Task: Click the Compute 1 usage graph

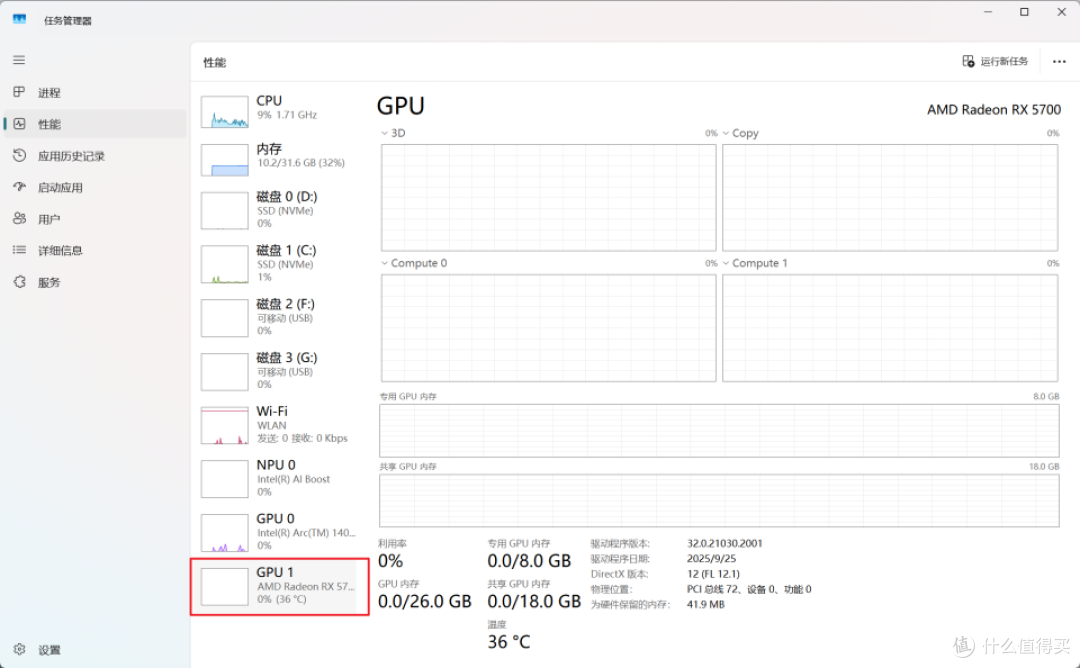Action: 890,328
